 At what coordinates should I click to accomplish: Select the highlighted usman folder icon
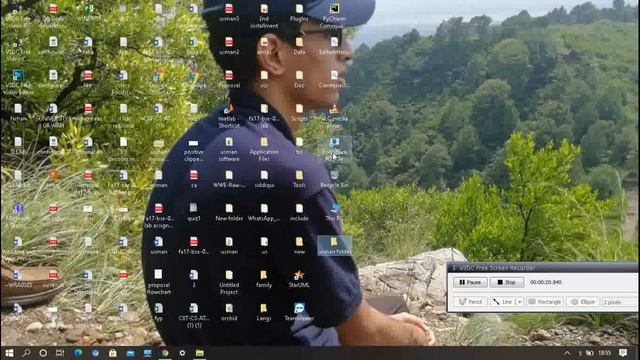pos(334,246)
